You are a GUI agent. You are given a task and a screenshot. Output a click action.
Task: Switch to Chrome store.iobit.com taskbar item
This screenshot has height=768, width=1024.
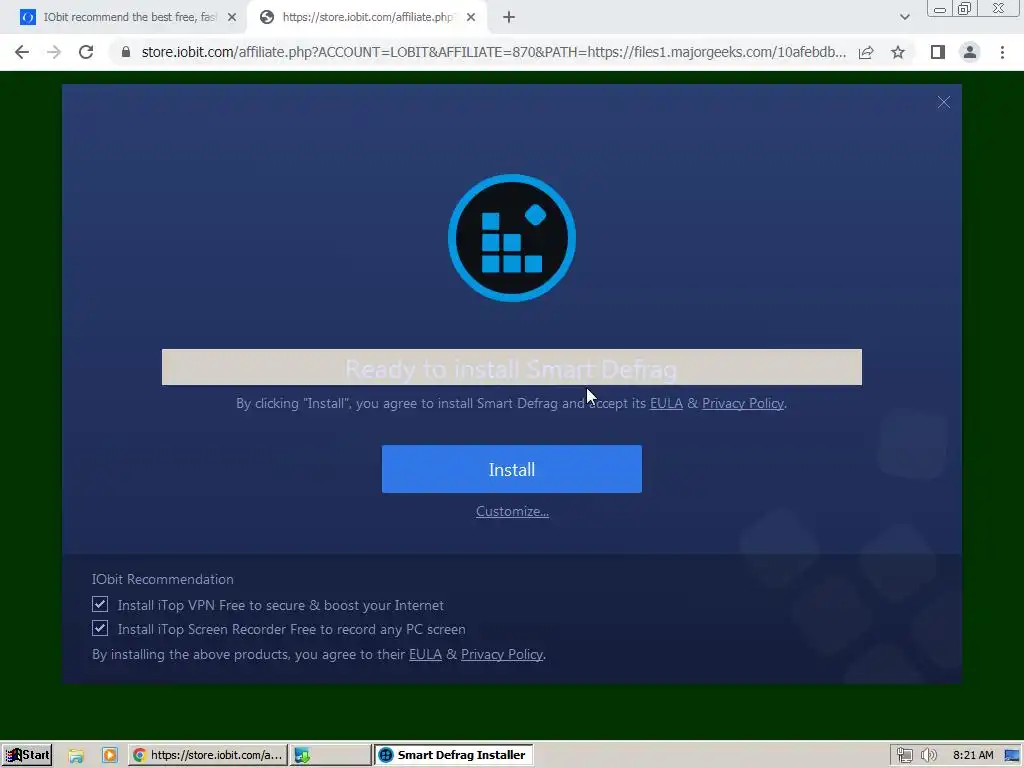tap(208, 755)
